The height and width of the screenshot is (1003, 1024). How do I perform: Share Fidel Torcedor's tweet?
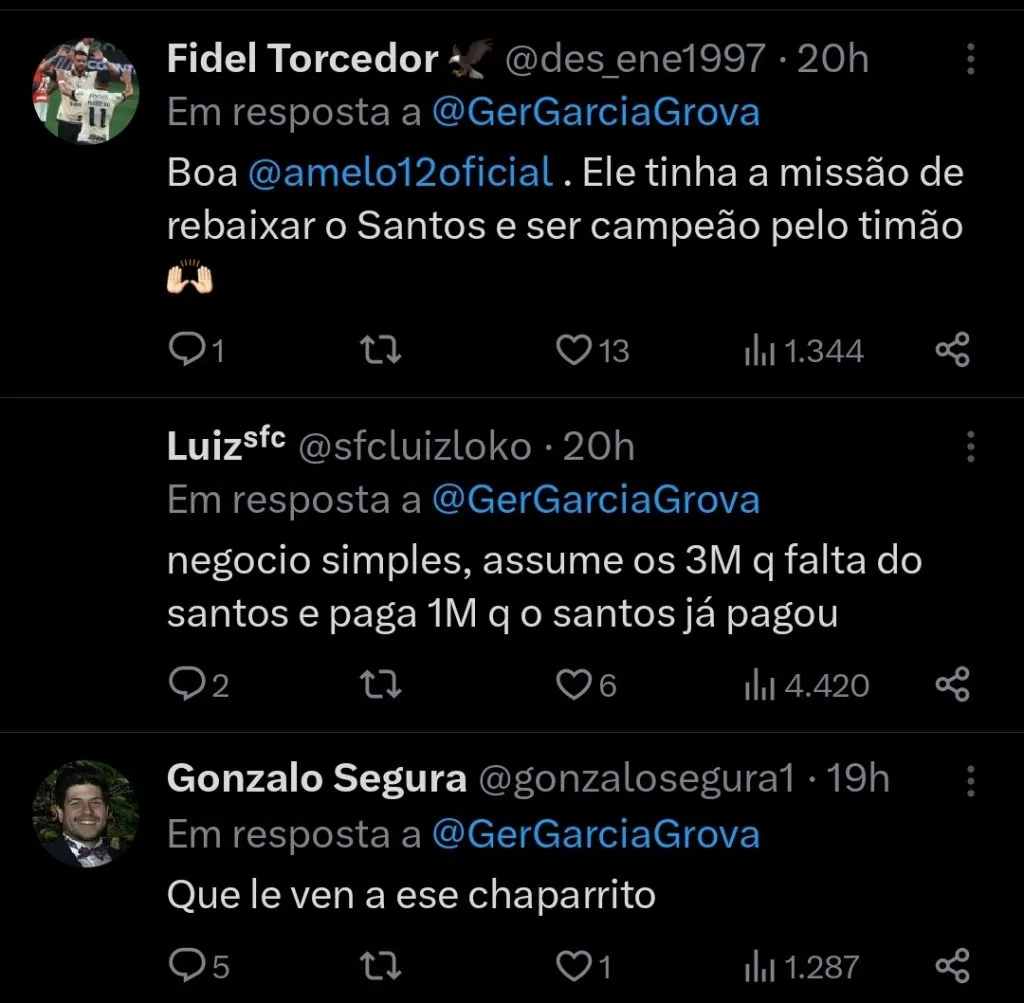click(x=952, y=350)
